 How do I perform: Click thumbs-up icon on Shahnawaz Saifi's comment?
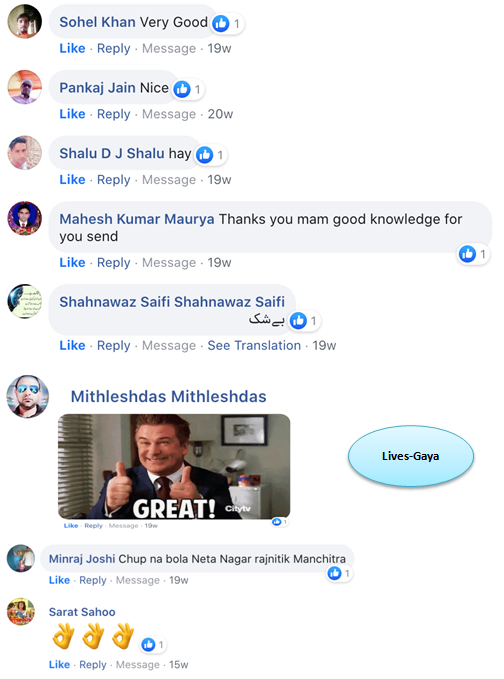point(298,321)
